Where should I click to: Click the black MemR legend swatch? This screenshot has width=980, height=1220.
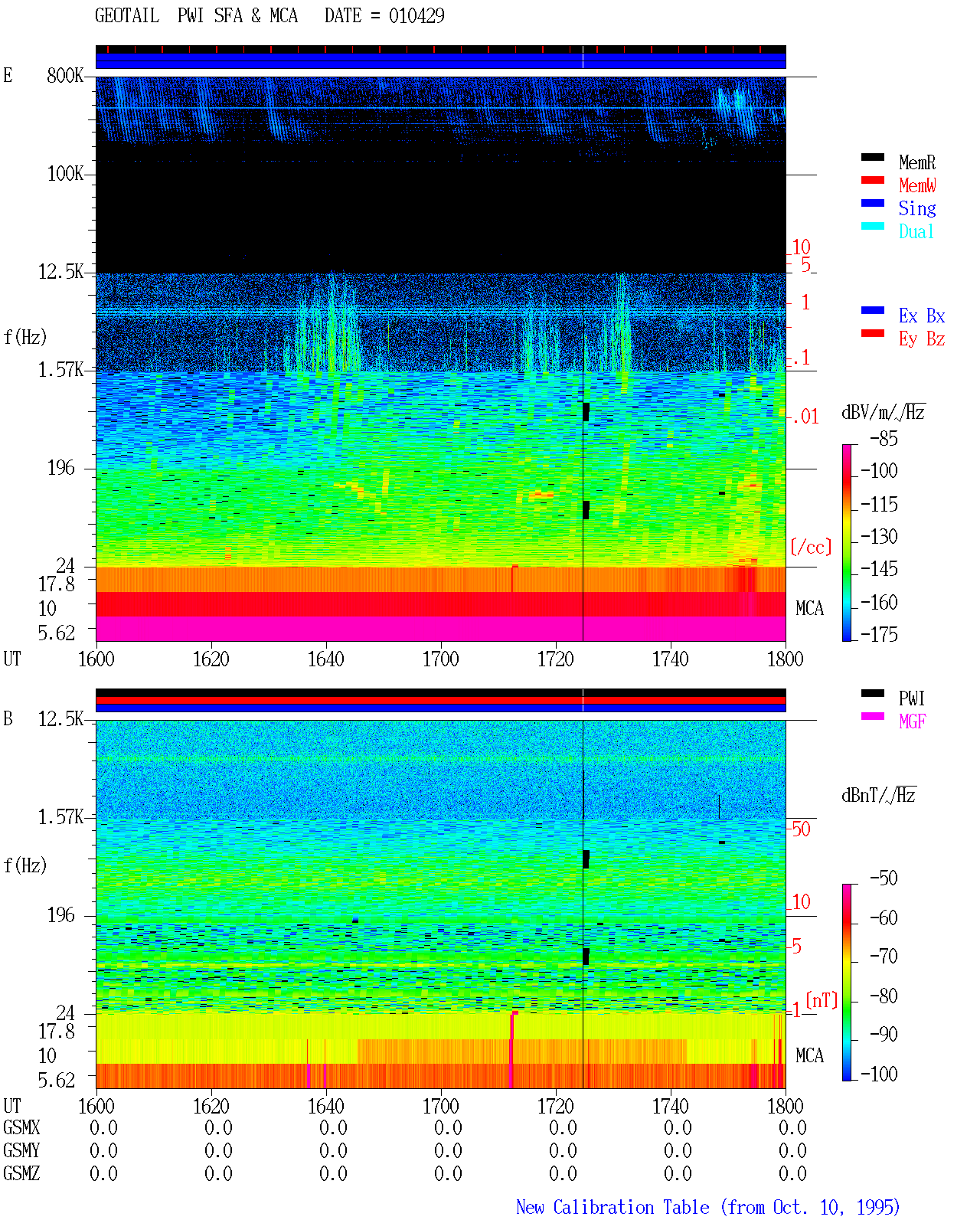(873, 157)
